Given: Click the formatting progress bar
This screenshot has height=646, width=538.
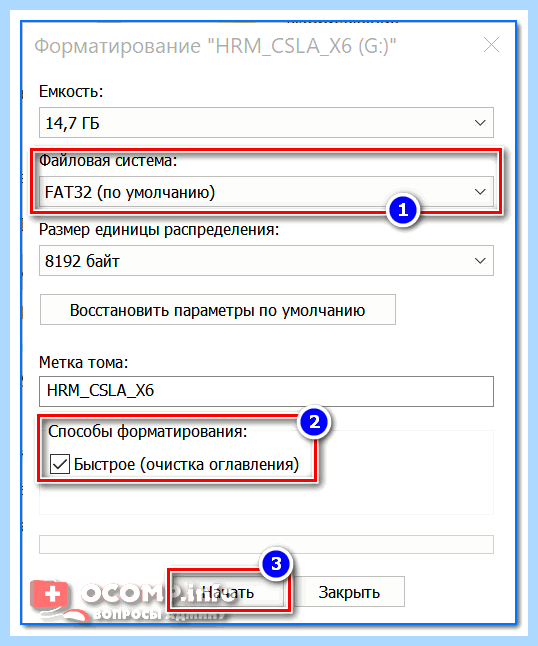Looking at the screenshot, I should [x=266, y=545].
